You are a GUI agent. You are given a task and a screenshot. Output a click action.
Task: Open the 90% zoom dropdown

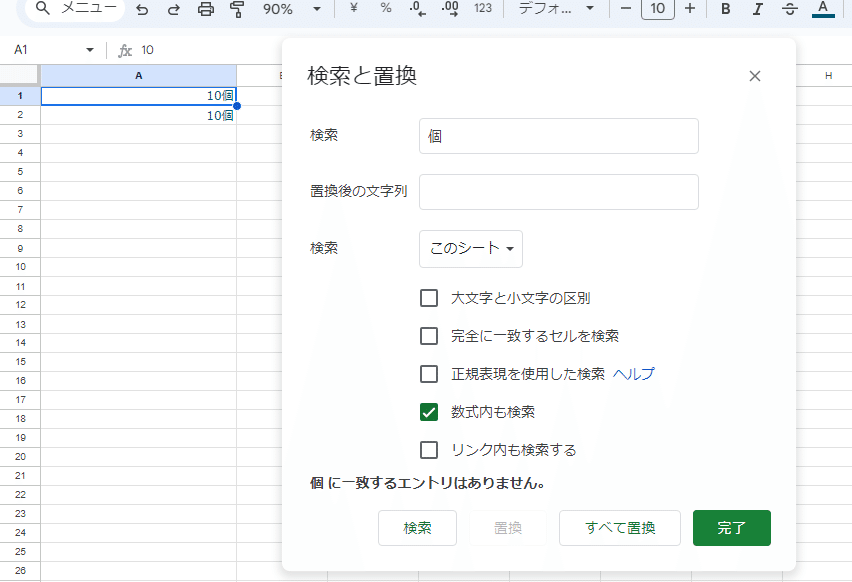click(x=292, y=9)
